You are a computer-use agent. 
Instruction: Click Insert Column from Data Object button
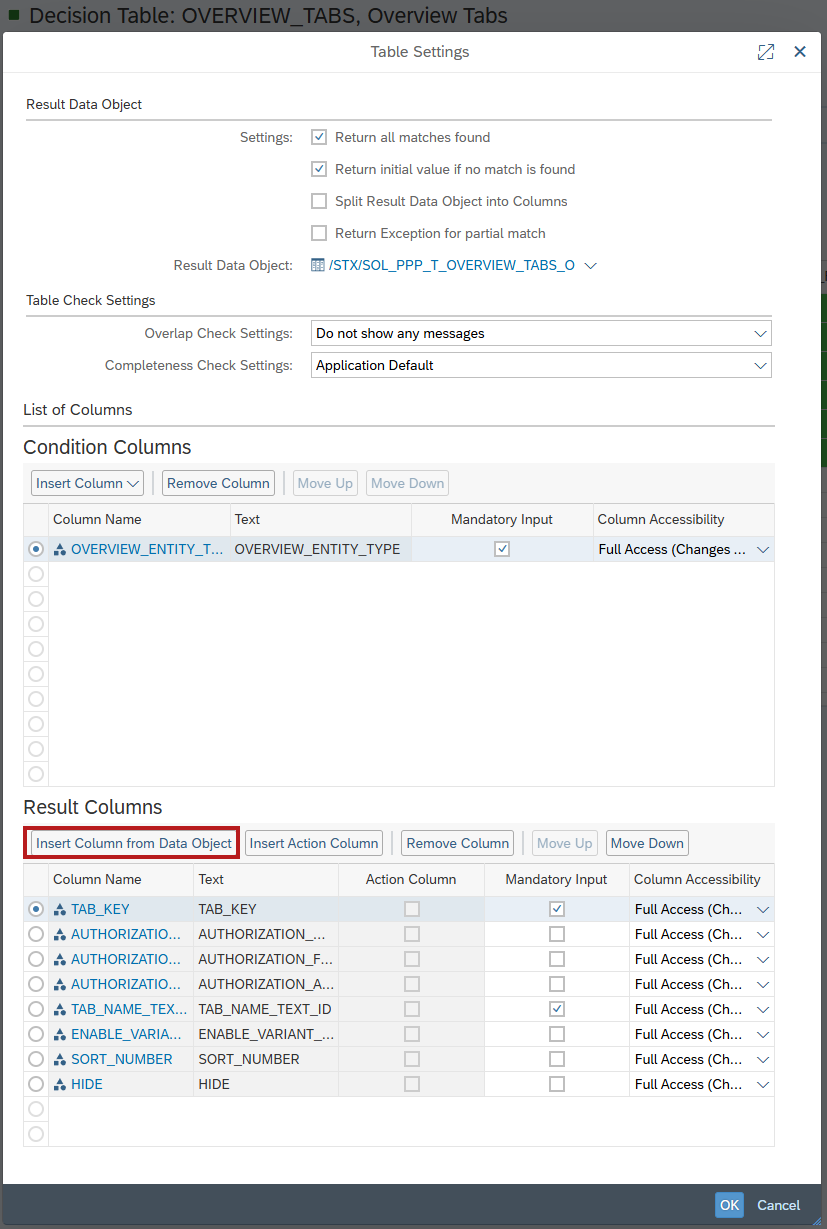(134, 843)
